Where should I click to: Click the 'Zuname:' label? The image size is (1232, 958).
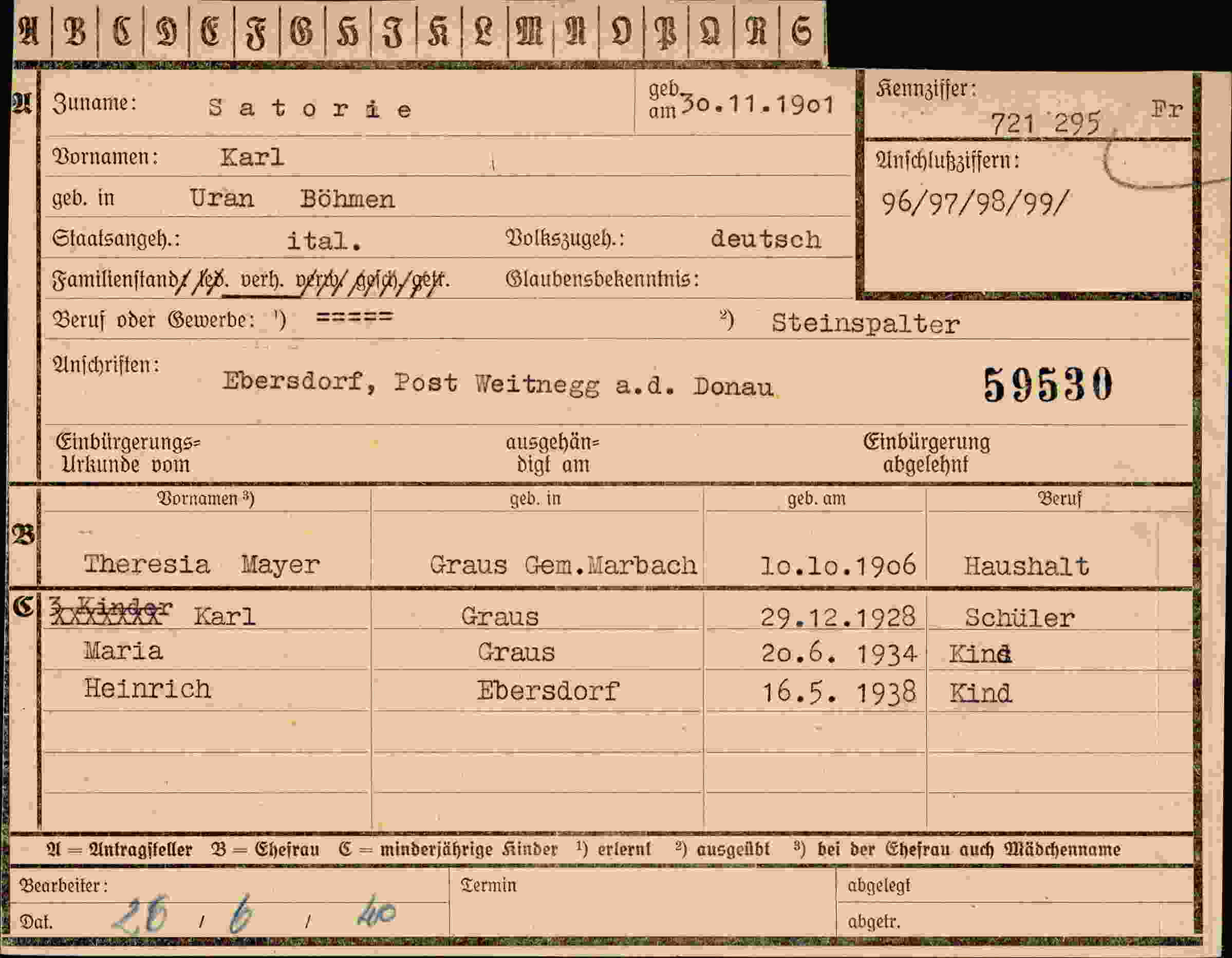pyautogui.click(x=95, y=104)
